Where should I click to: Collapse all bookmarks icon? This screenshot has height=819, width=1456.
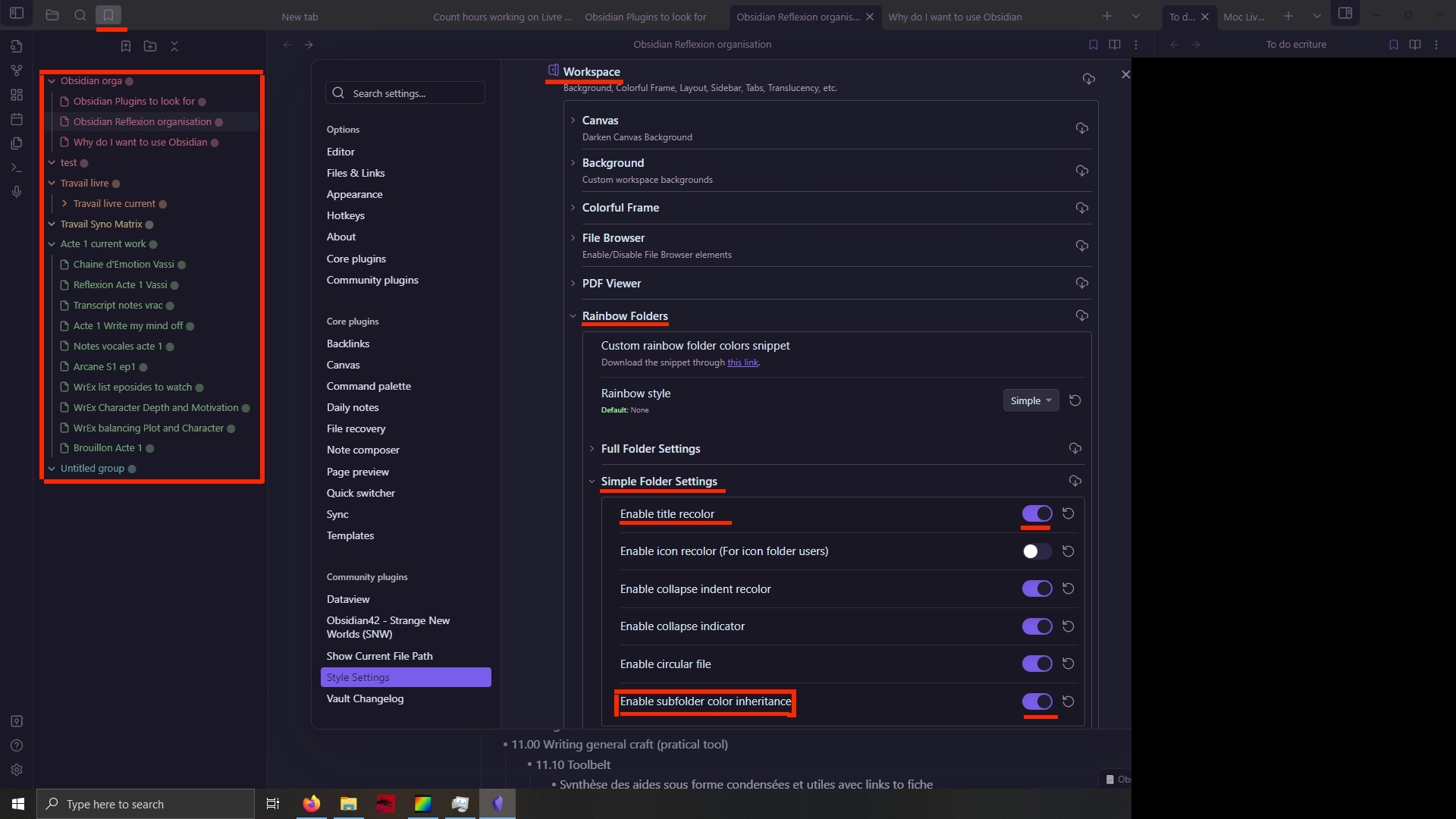coord(174,46)
